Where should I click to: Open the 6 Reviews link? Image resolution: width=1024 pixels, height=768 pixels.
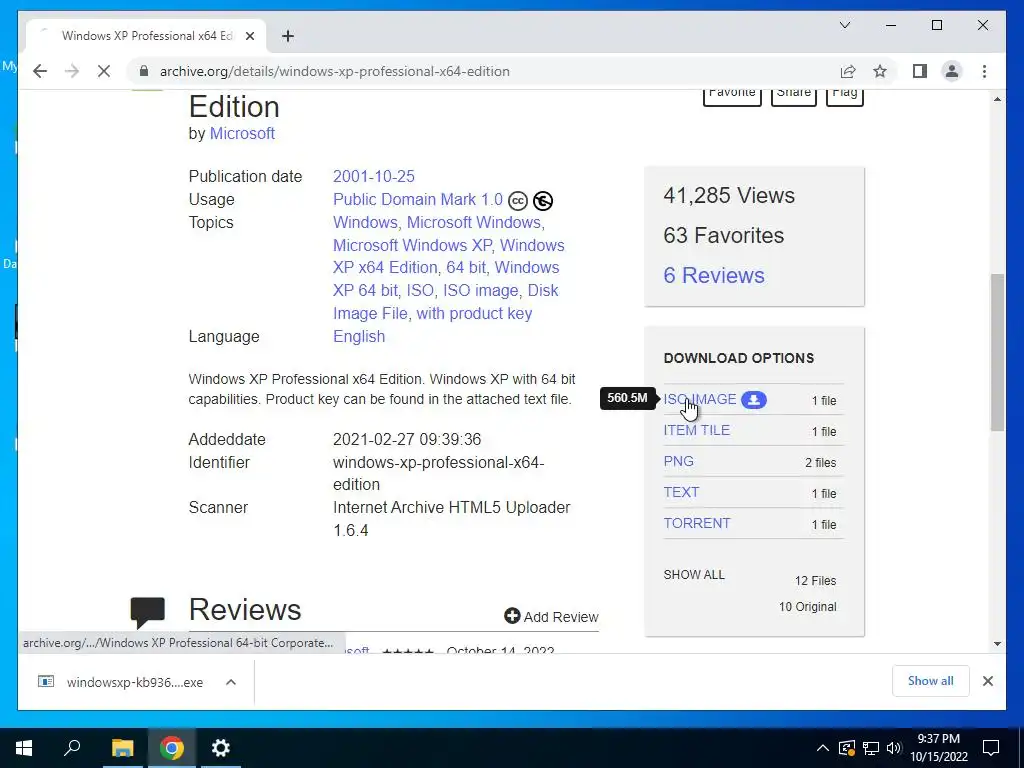(714, 275)
